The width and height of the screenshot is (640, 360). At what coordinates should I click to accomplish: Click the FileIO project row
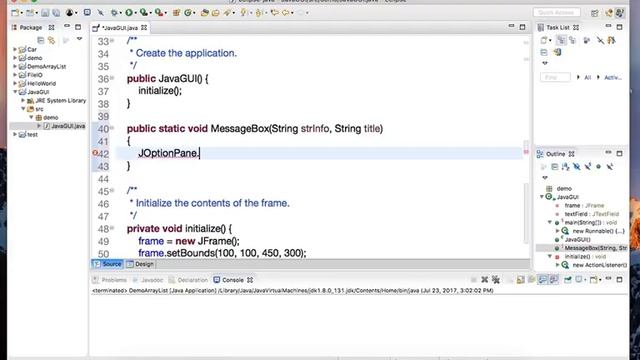pyautogui.click(x=34, y=75)
